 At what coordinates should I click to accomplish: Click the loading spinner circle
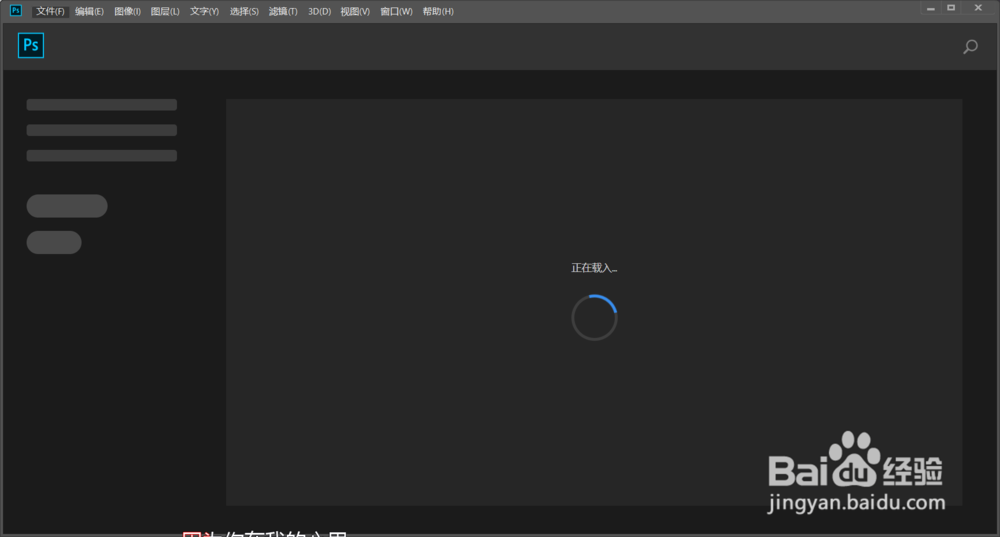pos(594,317)
